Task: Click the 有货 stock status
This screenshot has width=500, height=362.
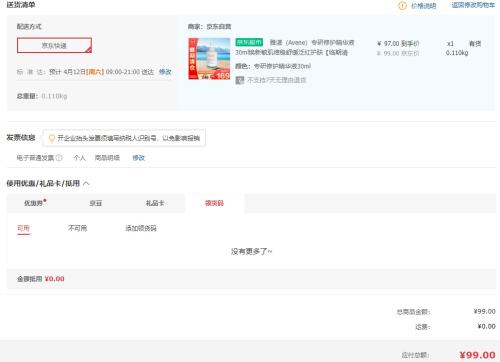Action: [475, 44]
